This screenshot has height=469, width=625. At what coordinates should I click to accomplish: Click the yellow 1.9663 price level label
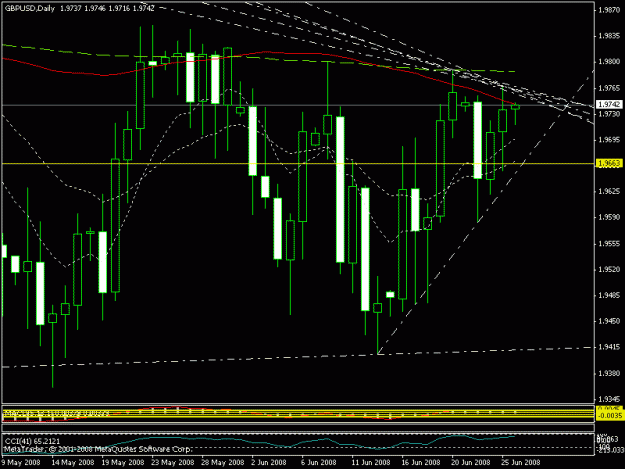(x=609, y=163)
